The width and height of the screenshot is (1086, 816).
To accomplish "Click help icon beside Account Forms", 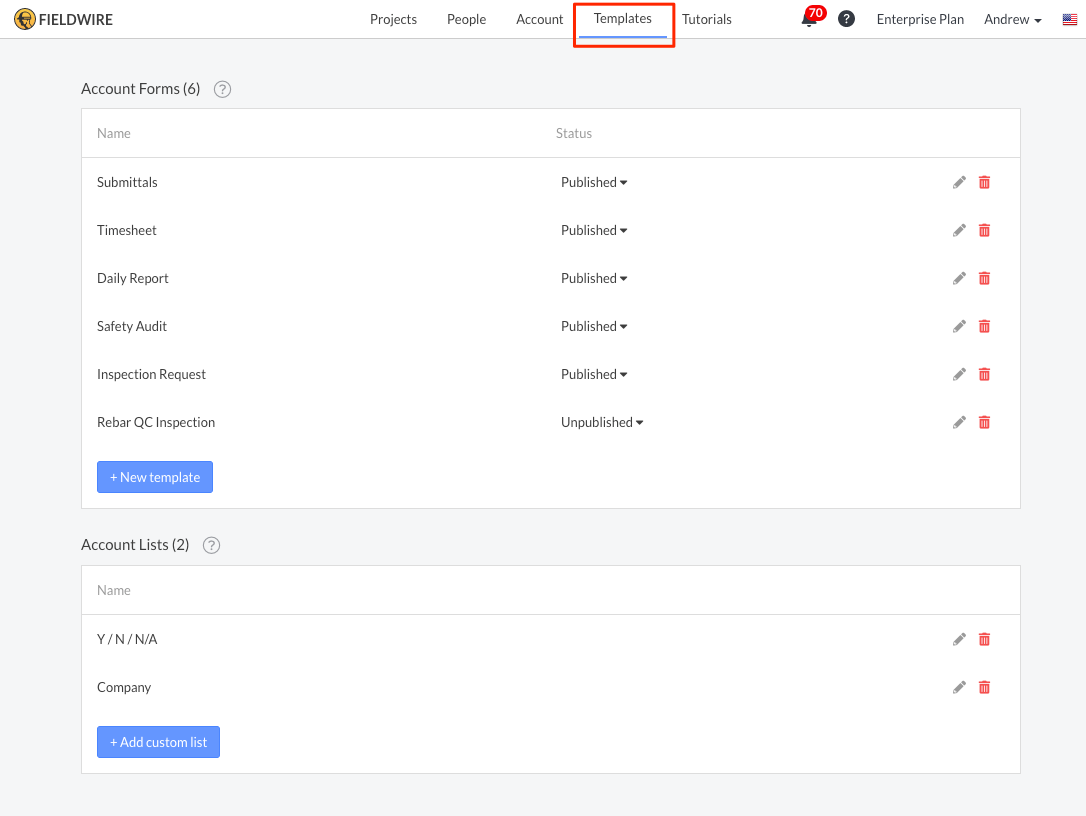I will click(x=223, y=89).
